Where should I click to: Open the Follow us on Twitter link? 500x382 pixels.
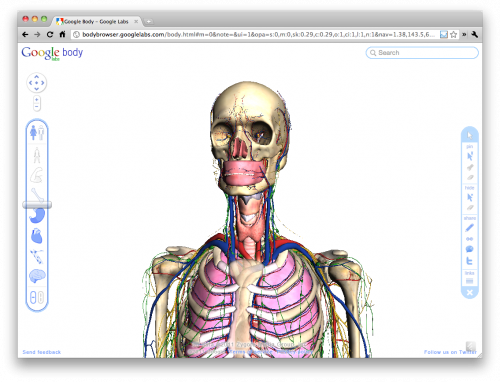coord(450,352)
